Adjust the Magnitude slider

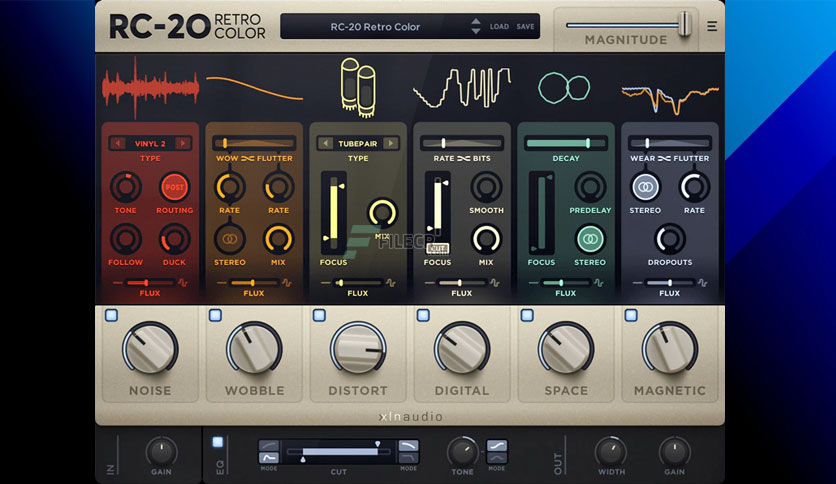(x=629, y=25)
